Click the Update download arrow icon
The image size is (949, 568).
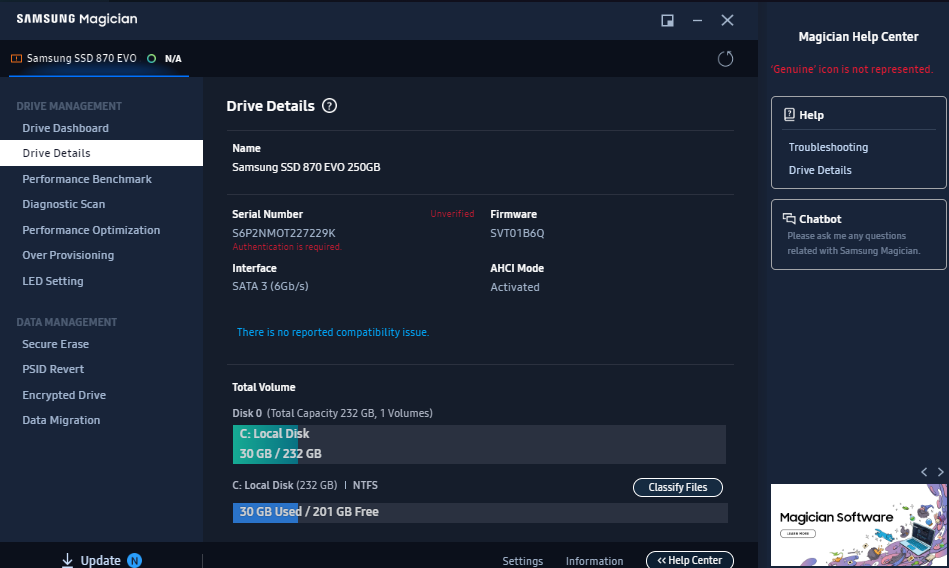(67, 560)
